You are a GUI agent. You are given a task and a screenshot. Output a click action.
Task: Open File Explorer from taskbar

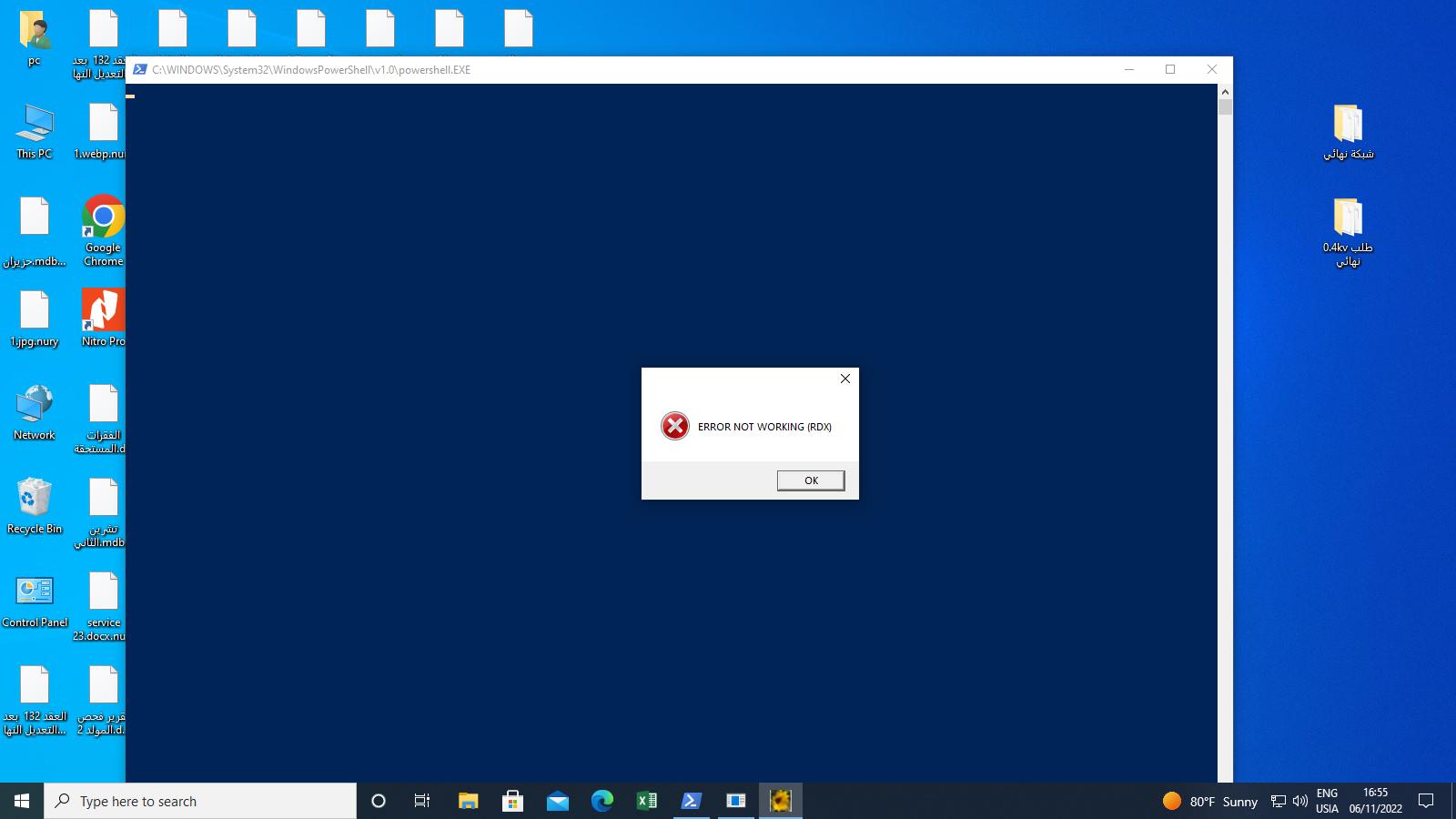pos(468,801)
